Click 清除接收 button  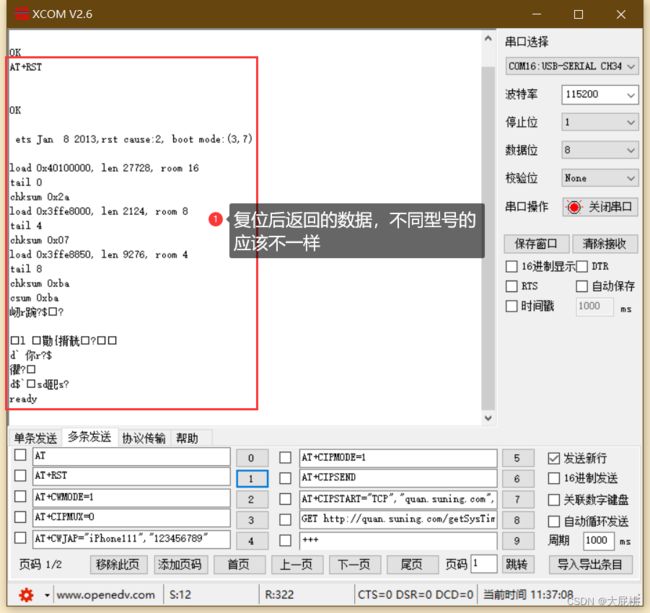click(604, 244)
